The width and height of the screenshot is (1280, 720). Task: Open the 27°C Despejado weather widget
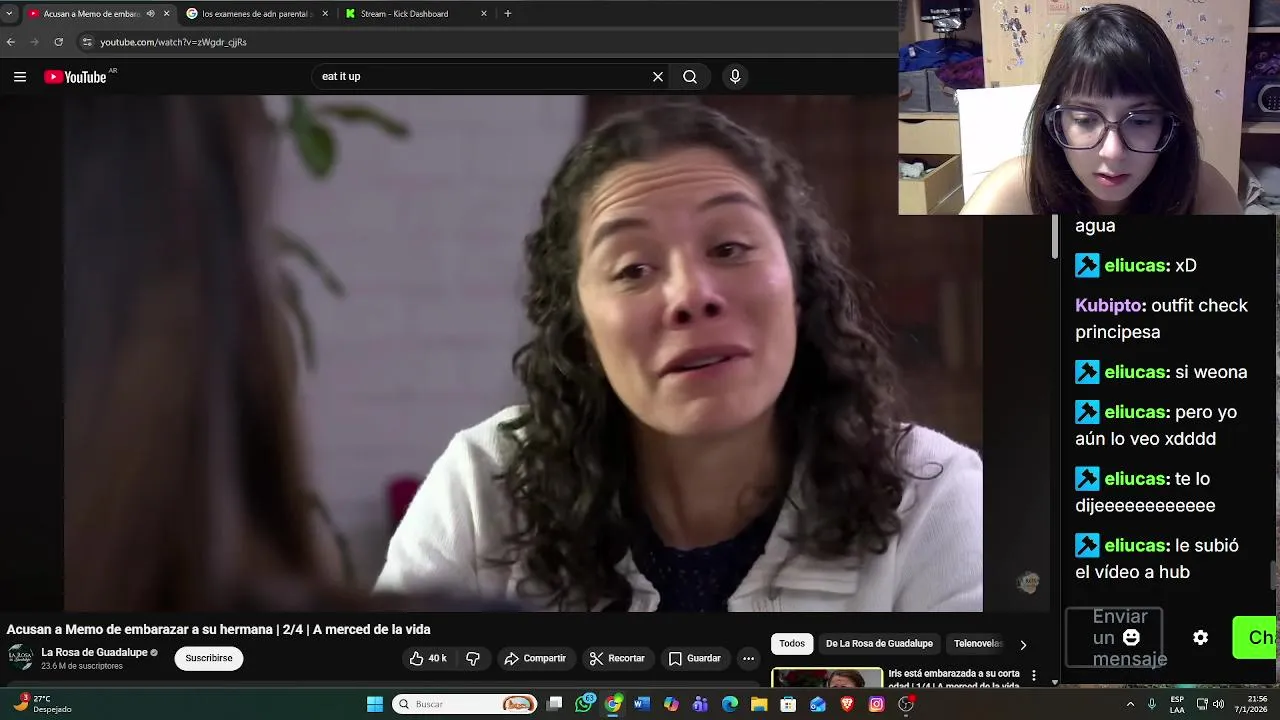42,704
